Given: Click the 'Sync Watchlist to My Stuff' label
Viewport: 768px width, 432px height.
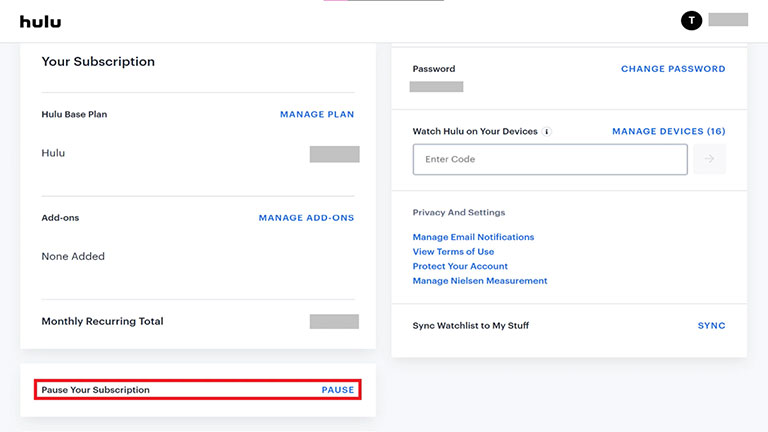Looking at the screenshot, I should click(x=471, y=326).
